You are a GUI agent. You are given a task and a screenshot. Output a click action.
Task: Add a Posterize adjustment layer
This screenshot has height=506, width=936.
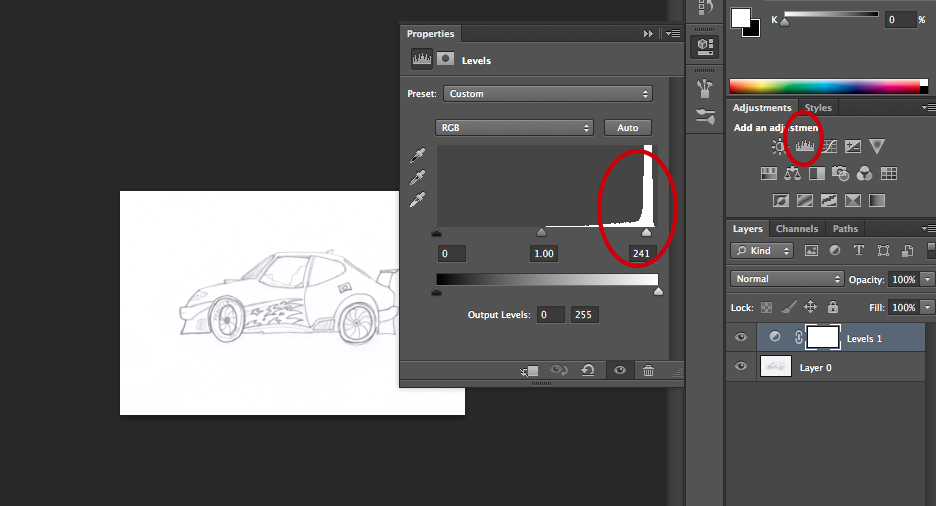tap(805, 200)
